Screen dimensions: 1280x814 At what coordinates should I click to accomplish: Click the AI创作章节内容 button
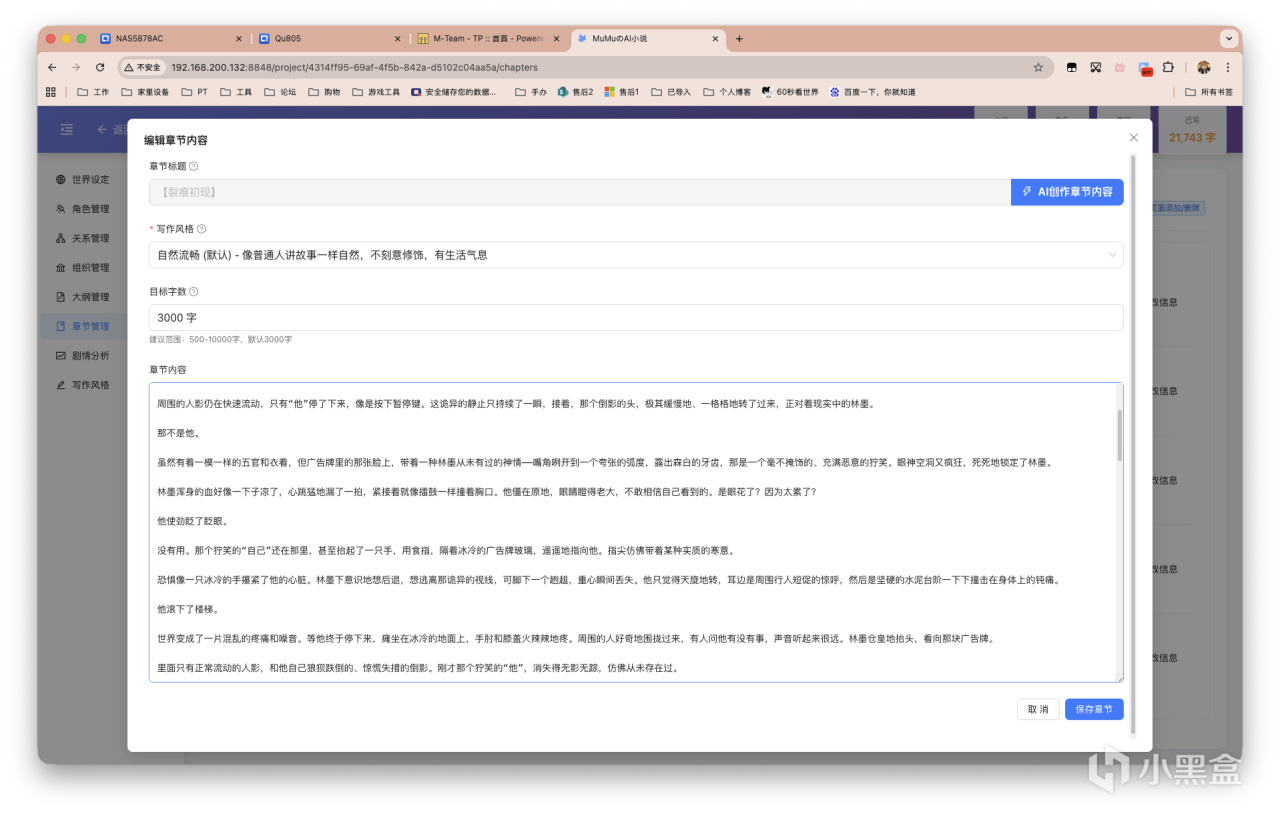tap(1067, 192)
